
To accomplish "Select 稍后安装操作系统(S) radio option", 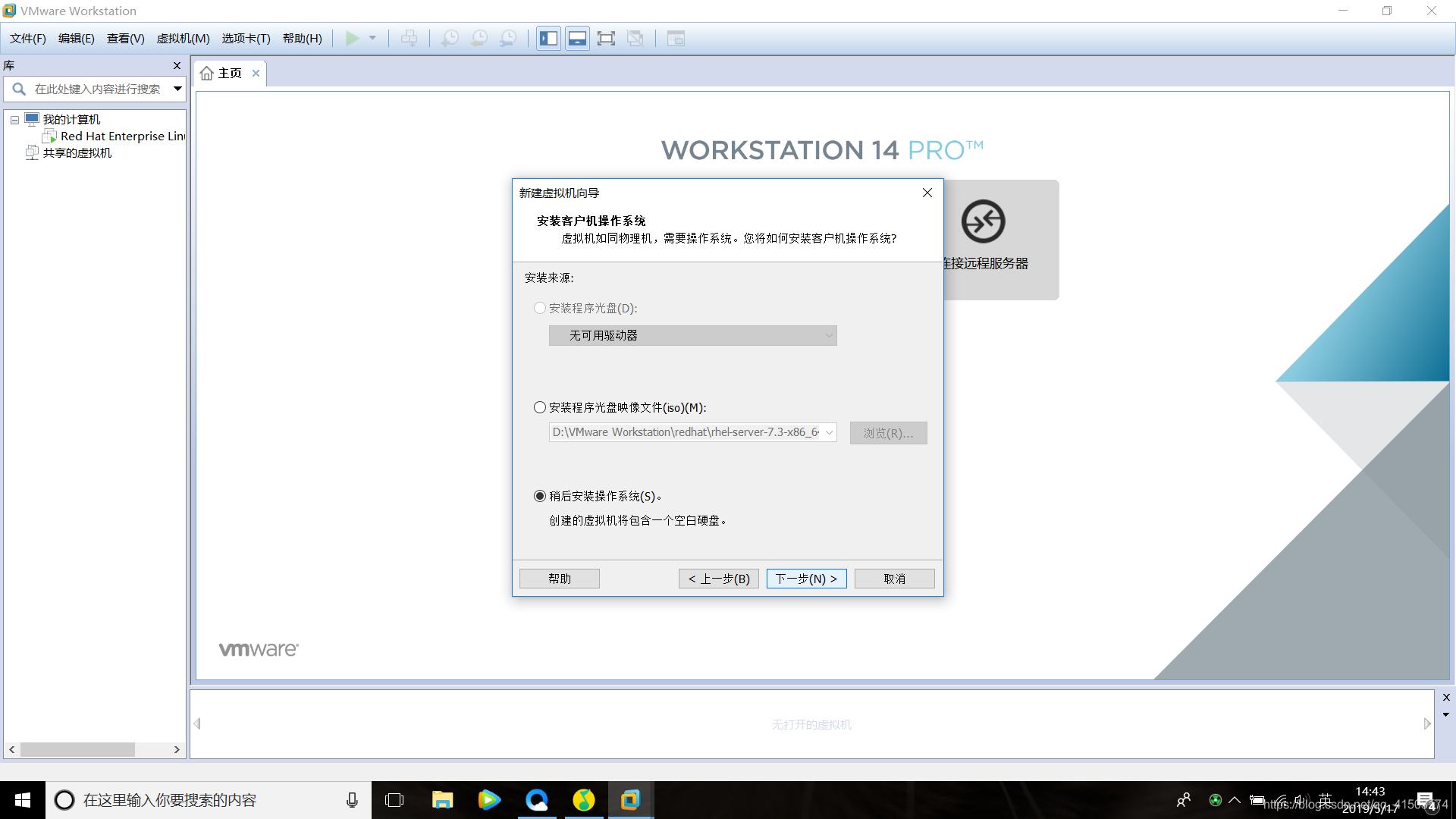I will tap(540, 496).
